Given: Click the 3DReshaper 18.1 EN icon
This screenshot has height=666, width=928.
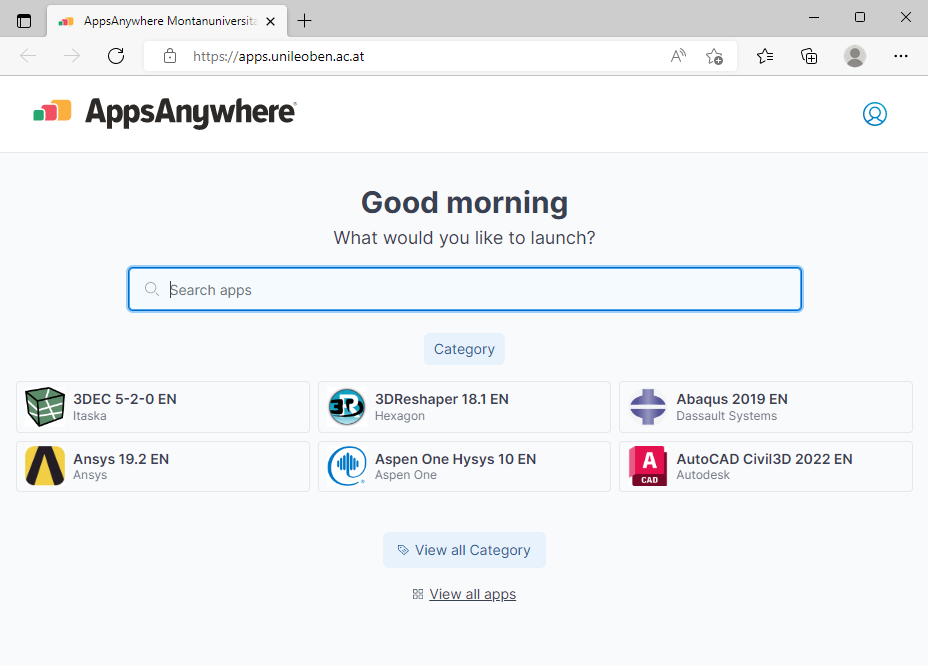Looking at the screenshot, I should [x=347, y=407].
